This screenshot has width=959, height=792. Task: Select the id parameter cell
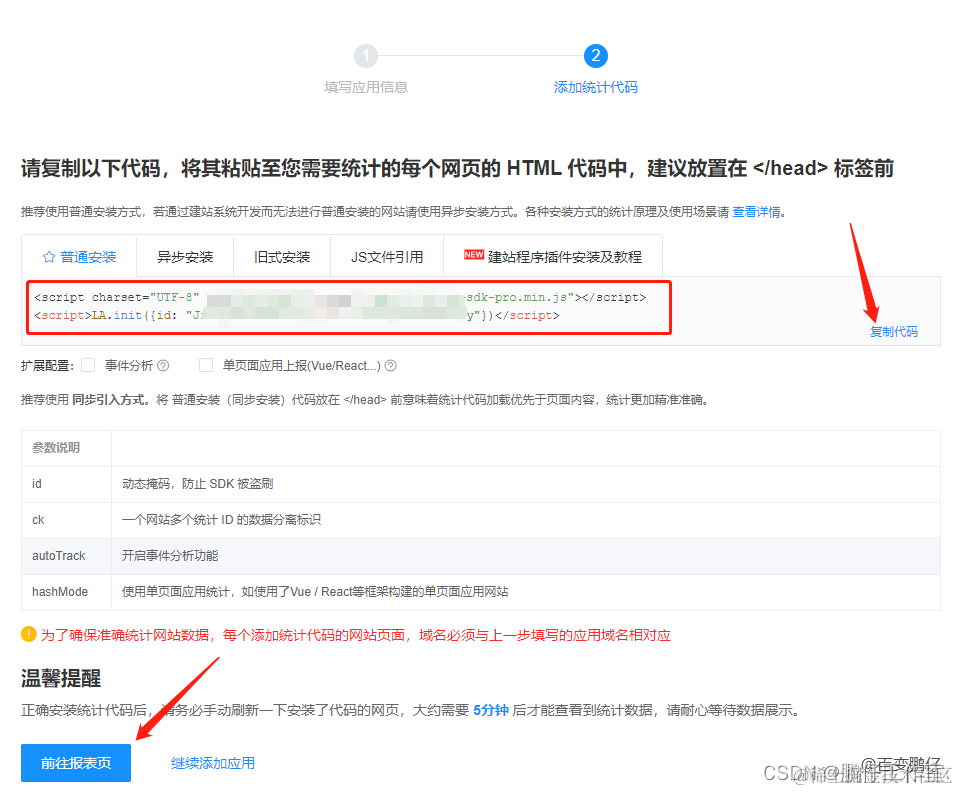(66, 484)
